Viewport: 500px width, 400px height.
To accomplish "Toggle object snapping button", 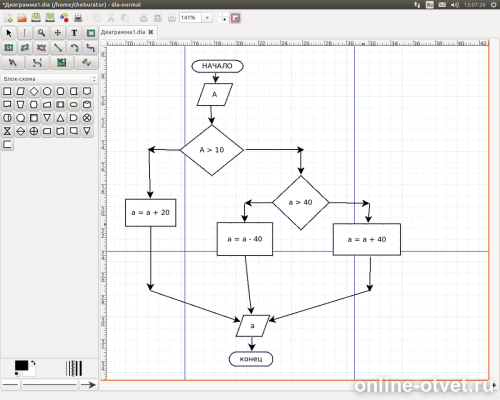I will 235,18.
